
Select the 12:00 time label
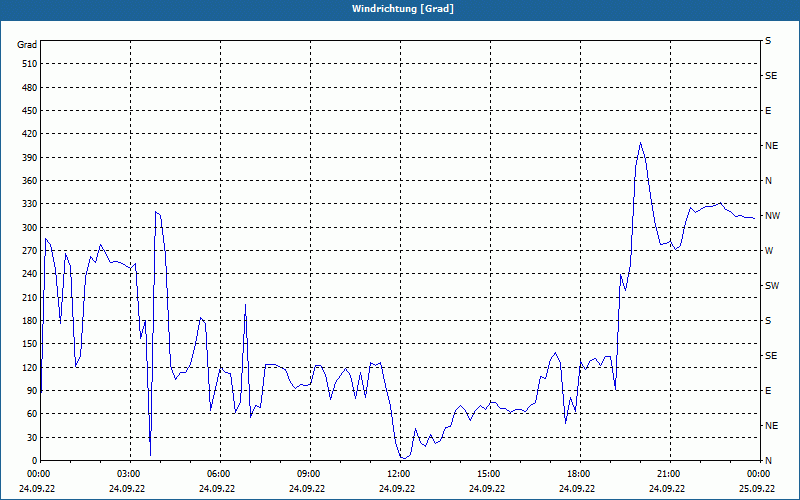point(397,474)
